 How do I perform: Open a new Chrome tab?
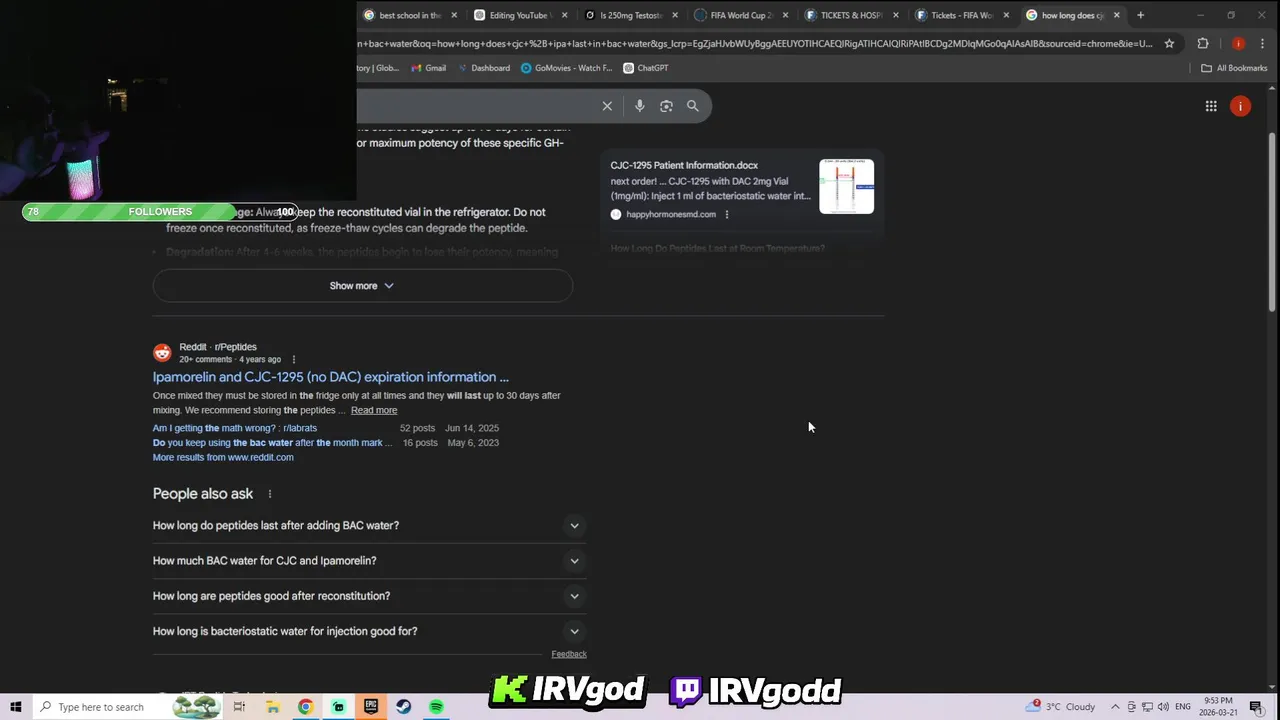tap(1140, 15)
